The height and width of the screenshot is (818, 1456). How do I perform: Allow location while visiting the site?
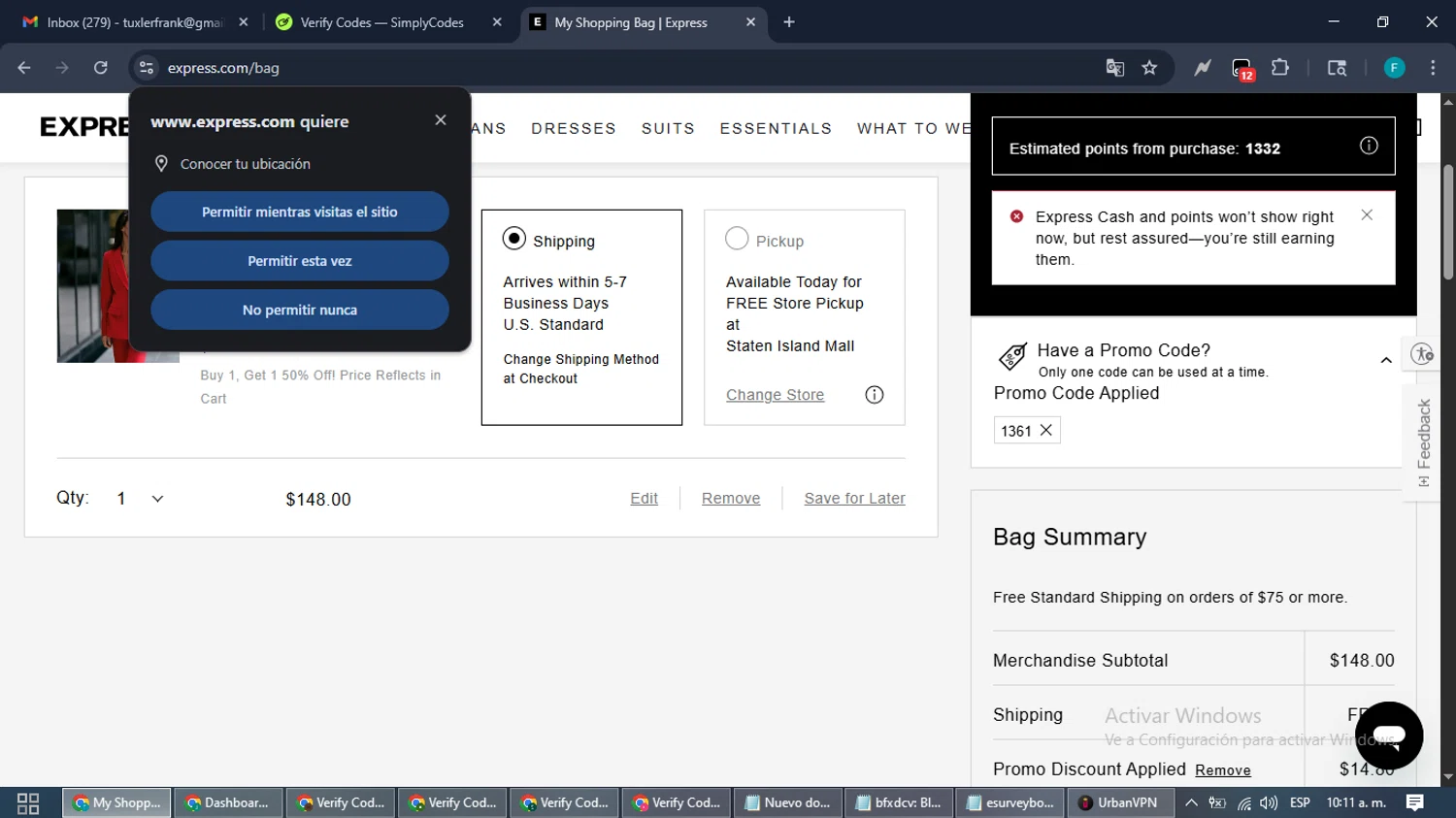point(300,212)
